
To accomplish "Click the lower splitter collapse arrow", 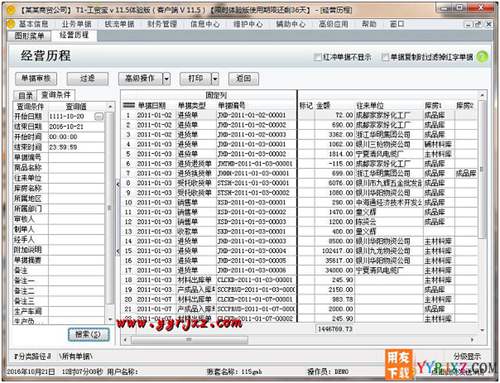I will click(118, 251).
